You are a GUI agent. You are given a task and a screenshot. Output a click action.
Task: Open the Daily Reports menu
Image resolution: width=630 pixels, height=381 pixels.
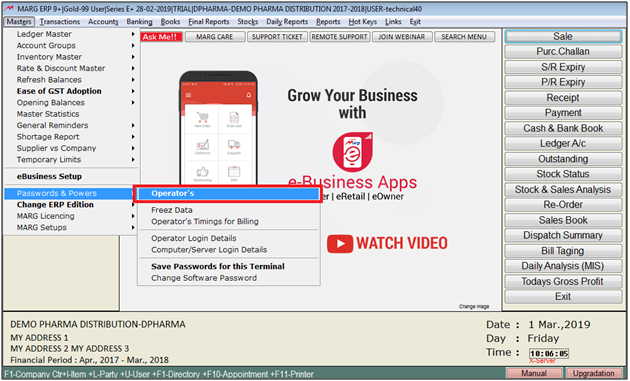287,22
